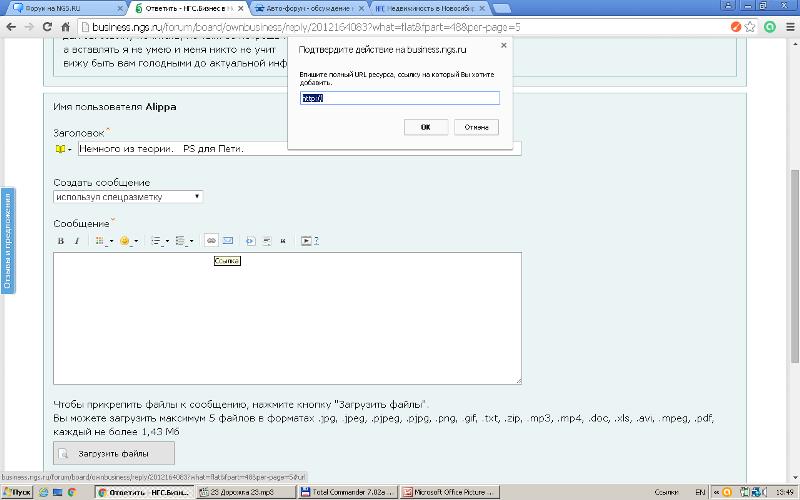Open the 'использул спецразметку' message type dropdown
Image resolution: width=800 pixels, height=500 pixels.
[128, 197]
